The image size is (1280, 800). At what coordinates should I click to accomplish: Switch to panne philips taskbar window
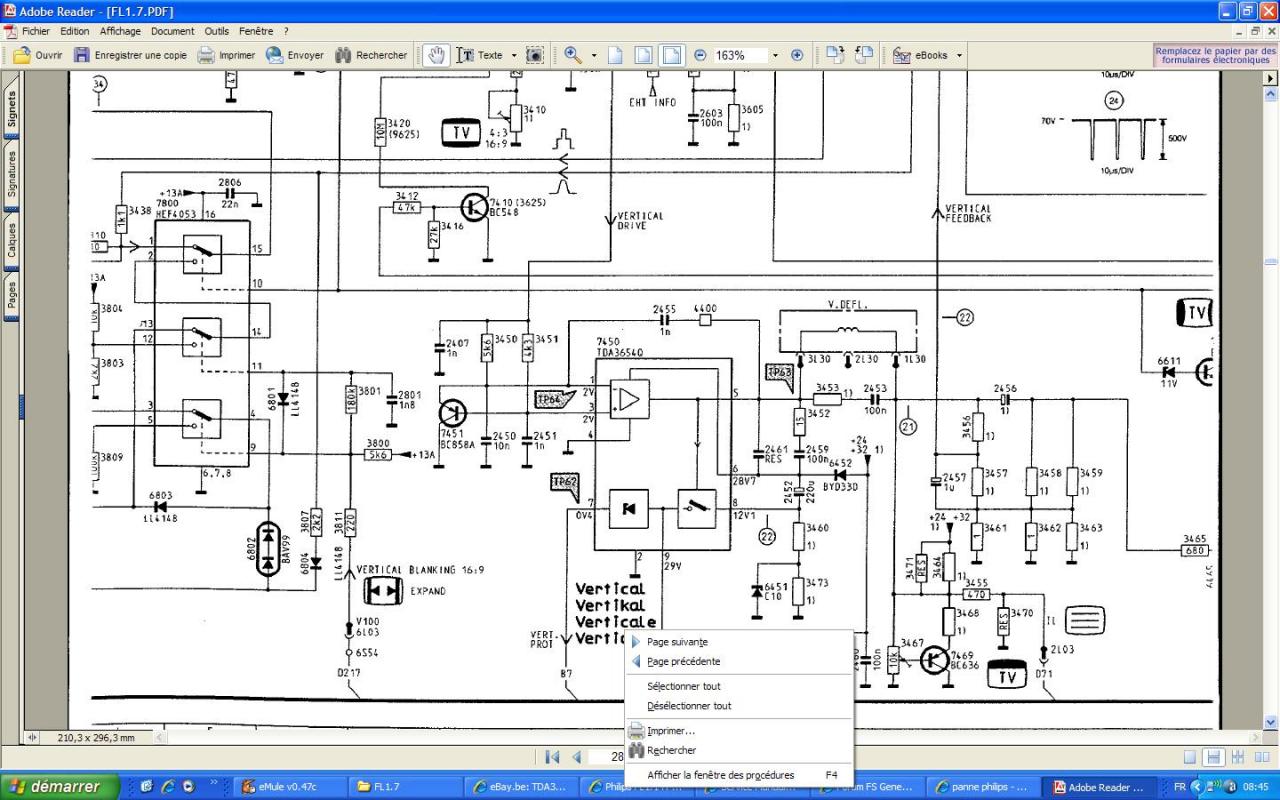pyautogui.click(x=983, y=787)
